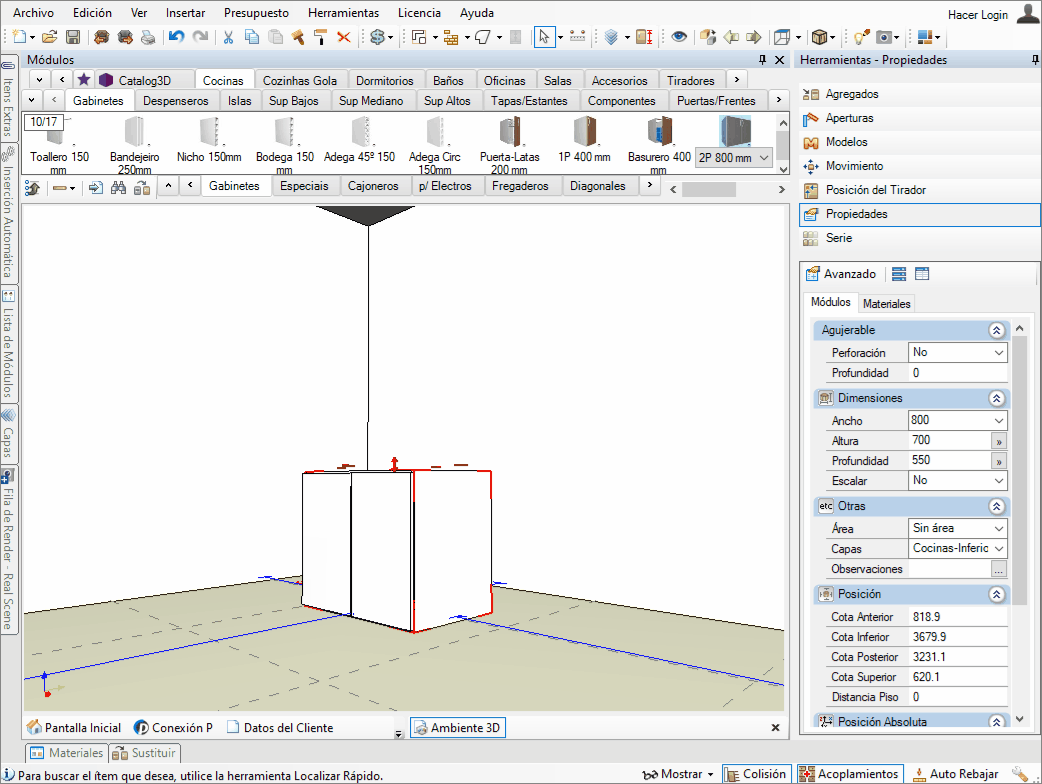Click the Altura value field
Image resolution: width=1042 pixels, height=784 pixels.
[948, 441]
